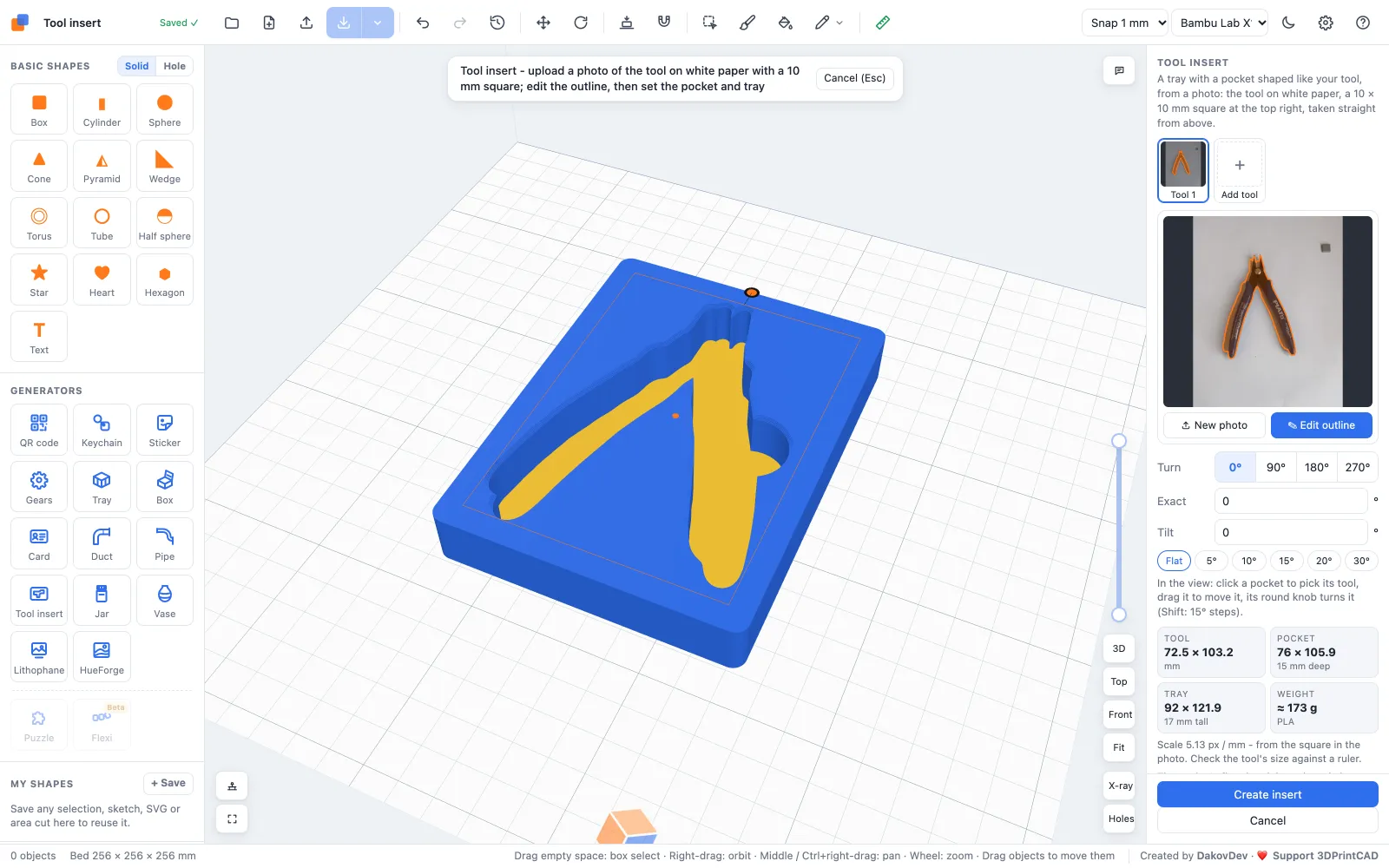Open the help question mark icon
Screen dimensions: 1389x868
tap(1363, 23)
